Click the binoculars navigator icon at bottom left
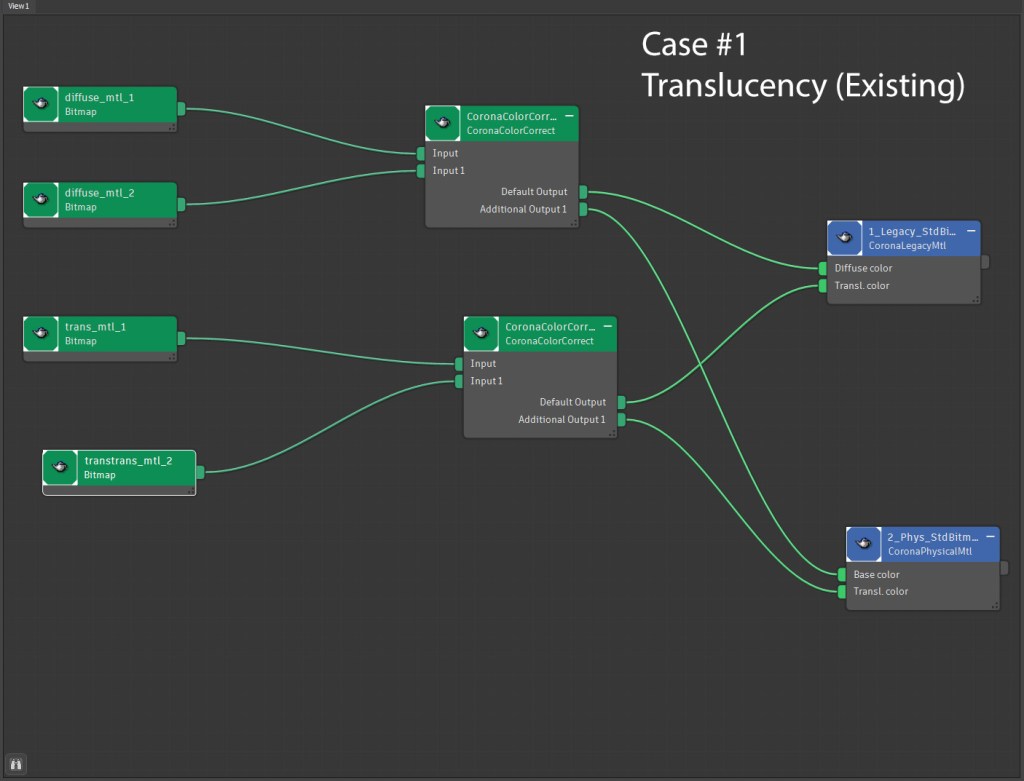 pos(17,765)
